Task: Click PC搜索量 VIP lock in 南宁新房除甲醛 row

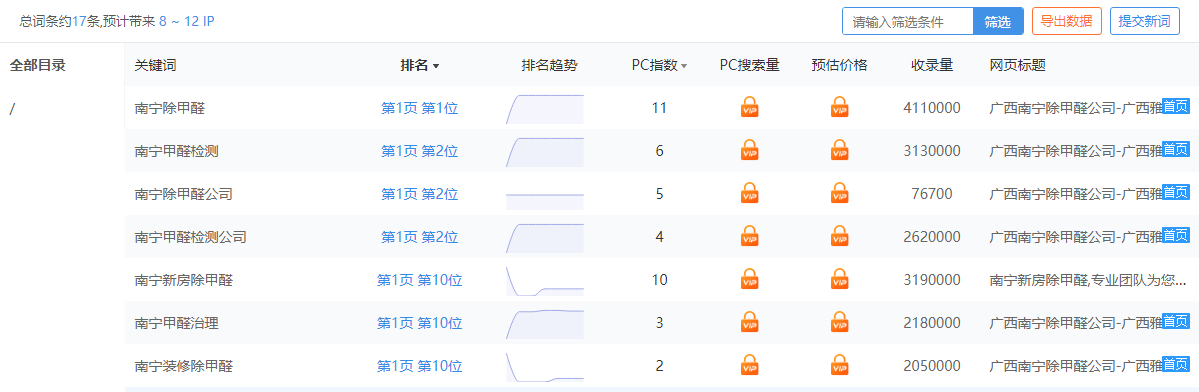Action: point(749,279)
